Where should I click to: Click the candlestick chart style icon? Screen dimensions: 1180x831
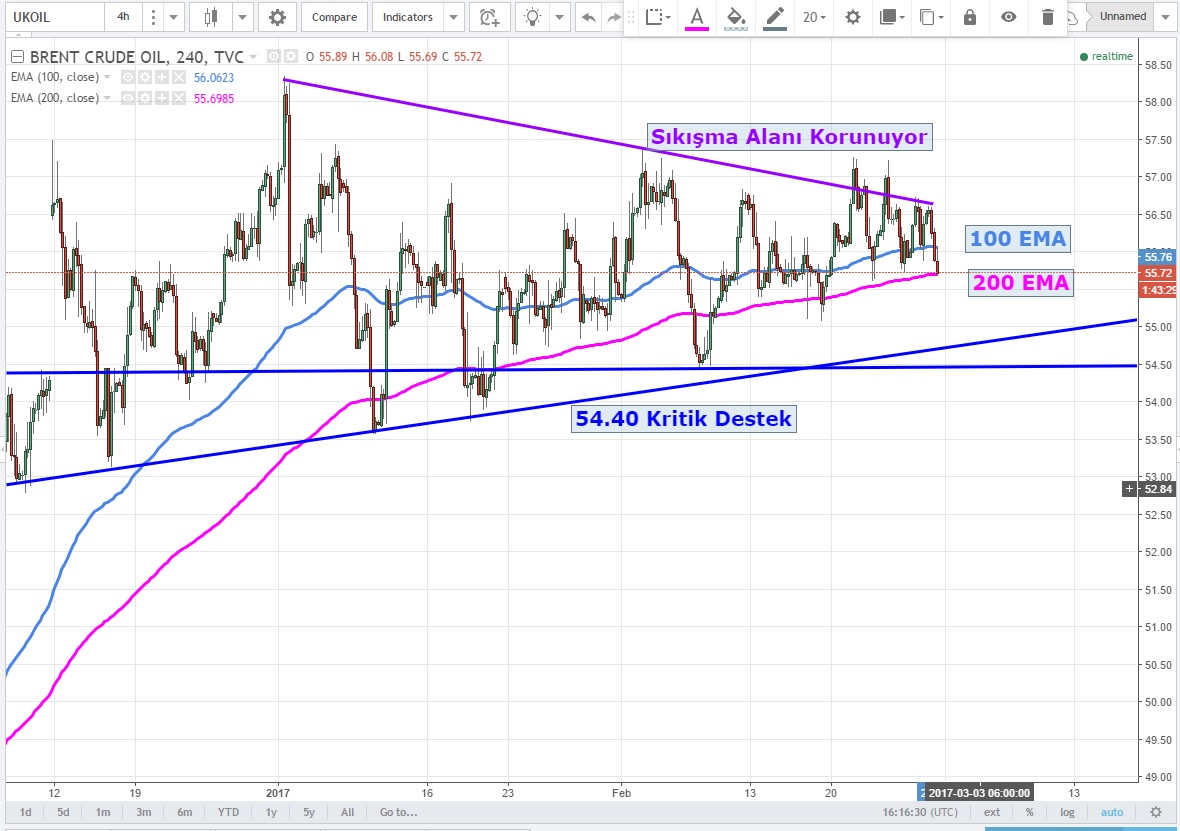[210, 17]
